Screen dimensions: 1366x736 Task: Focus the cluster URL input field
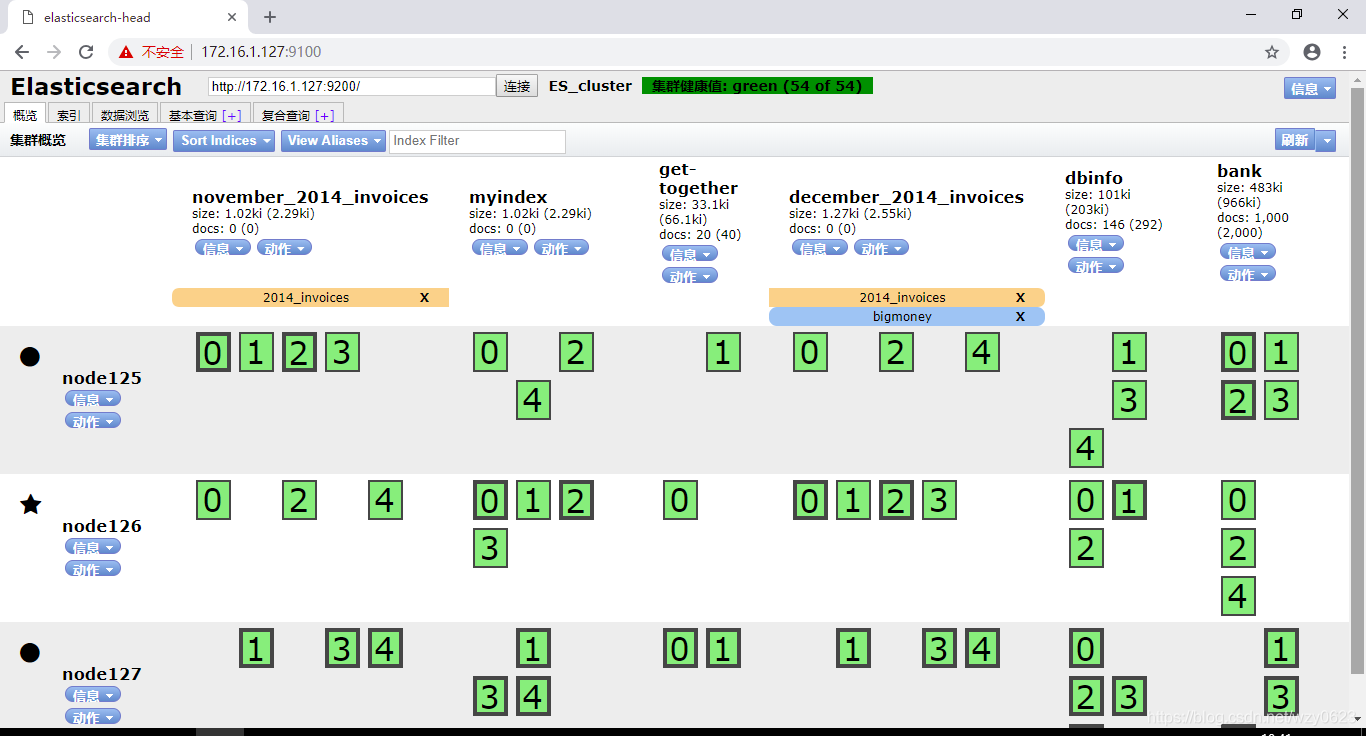click(x=352, y=87)
